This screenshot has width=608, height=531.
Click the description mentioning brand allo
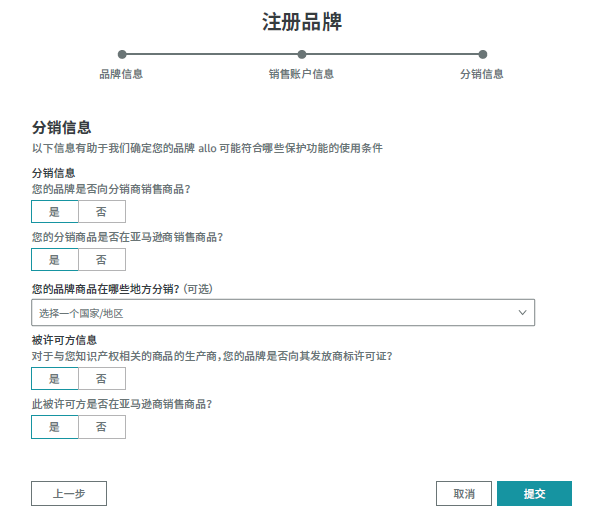point(207,148)
